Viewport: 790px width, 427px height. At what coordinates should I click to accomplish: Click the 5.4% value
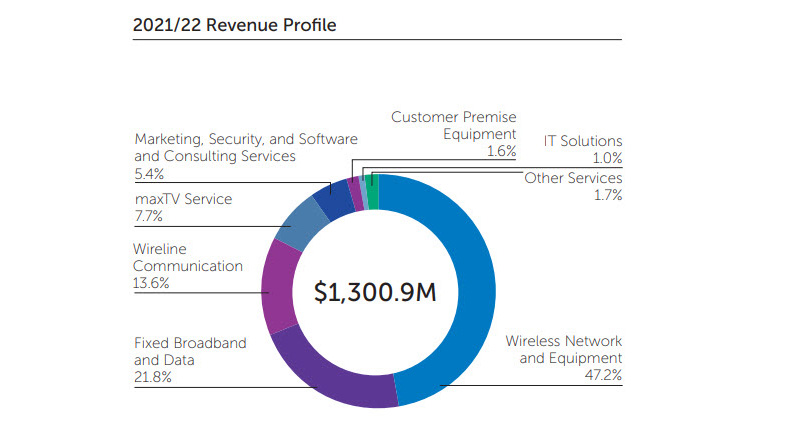(149, 174)
